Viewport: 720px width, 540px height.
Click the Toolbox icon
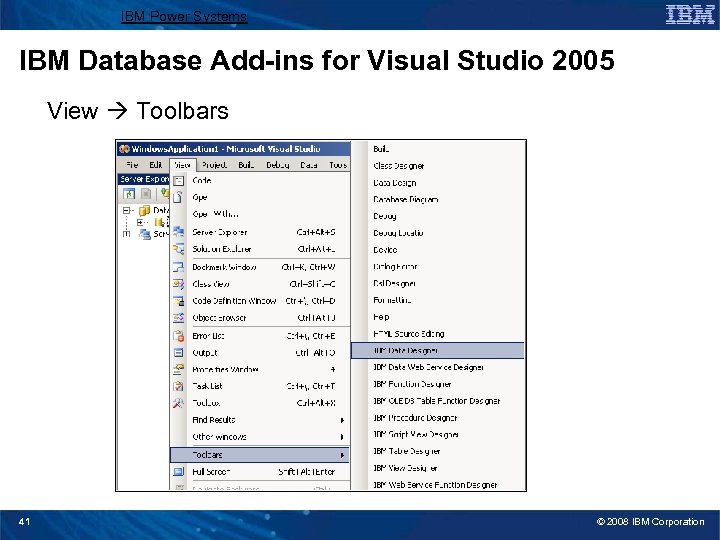[179, 403]
